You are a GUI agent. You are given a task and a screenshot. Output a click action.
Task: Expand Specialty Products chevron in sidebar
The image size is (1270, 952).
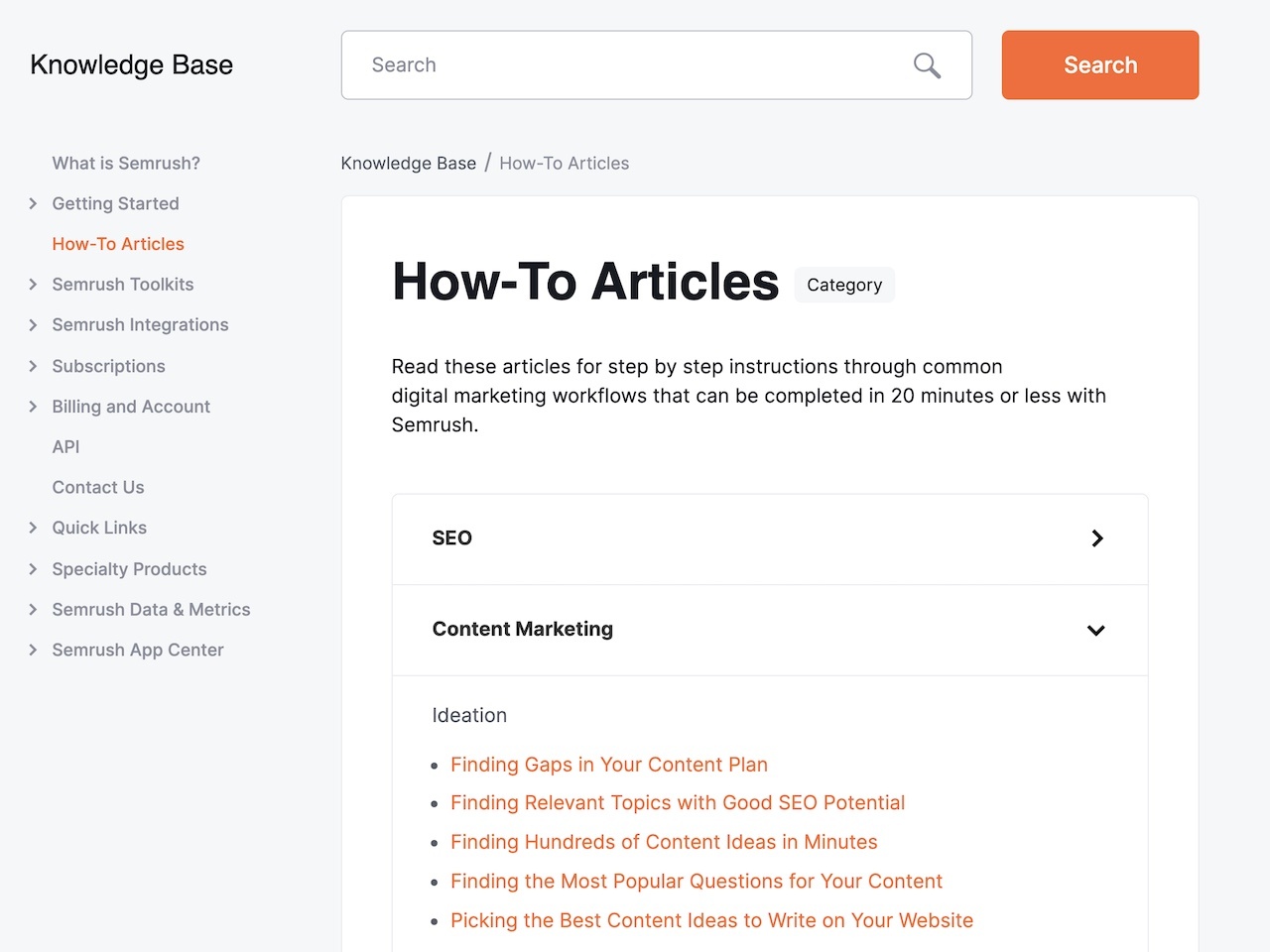pos(33,569)
